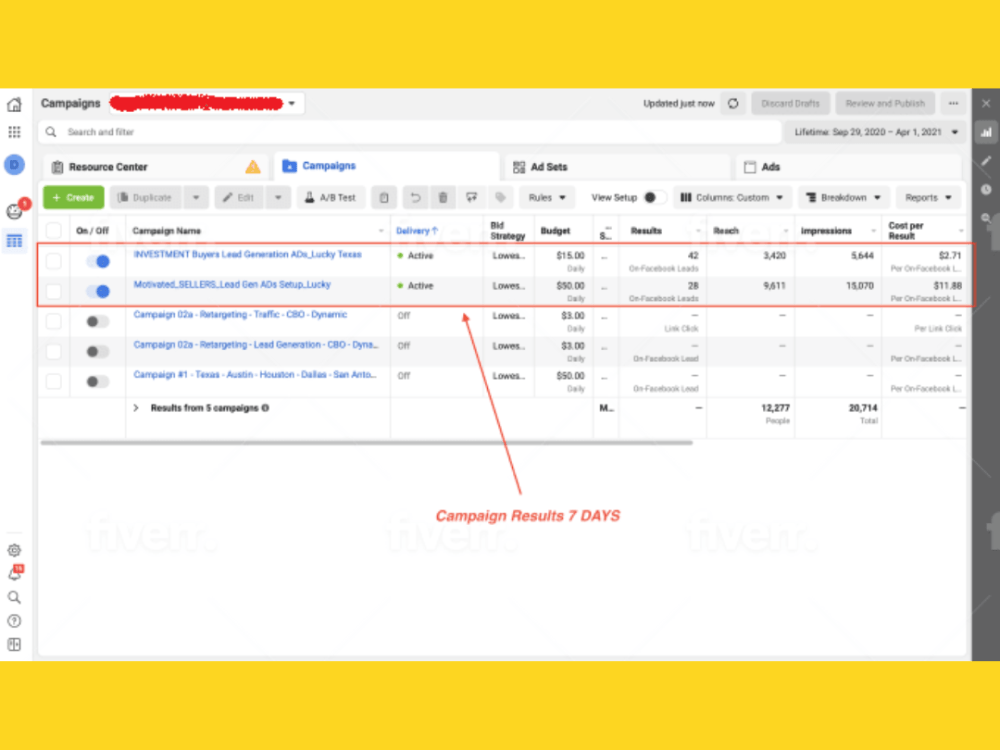Viewport: 1000px width, 750px height.
Task: Open the bell alerts icon
Action: click(x=14, y=573)
